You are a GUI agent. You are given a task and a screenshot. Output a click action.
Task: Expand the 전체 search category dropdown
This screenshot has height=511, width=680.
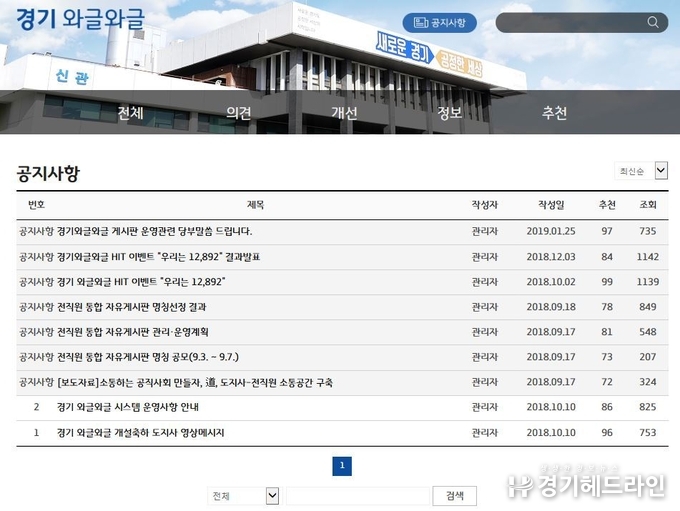pos(243,496)
